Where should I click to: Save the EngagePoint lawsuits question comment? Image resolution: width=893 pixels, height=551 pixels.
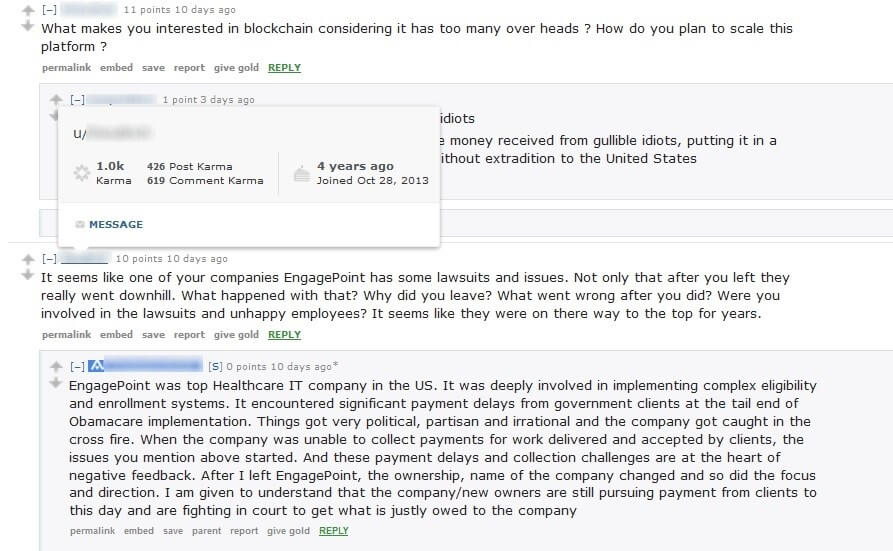click(153, 335)
